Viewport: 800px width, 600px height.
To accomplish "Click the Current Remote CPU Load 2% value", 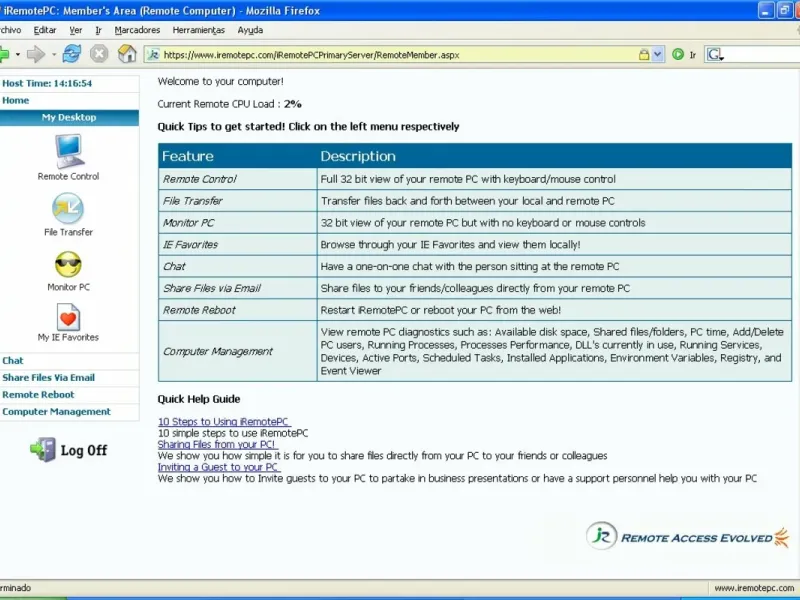I will [293, 104].
